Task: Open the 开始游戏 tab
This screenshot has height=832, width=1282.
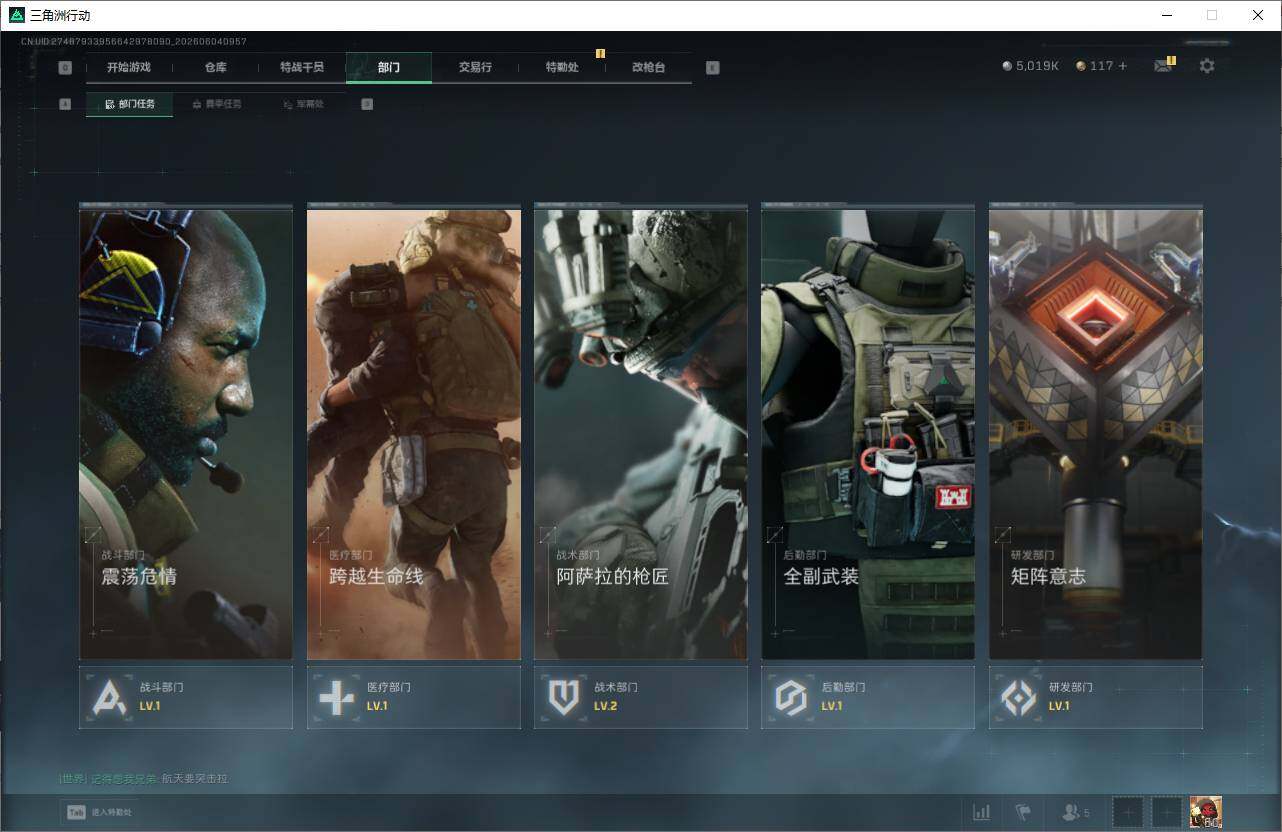Action: 129,67
